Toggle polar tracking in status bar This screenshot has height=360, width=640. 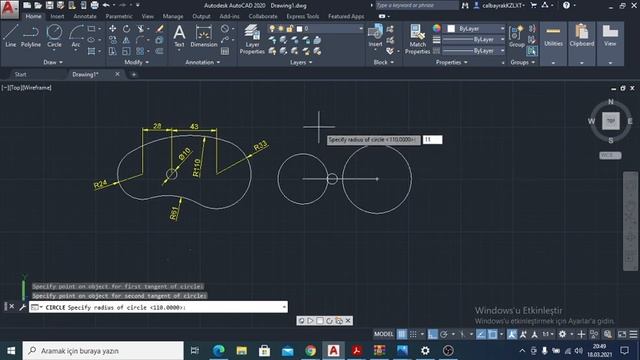coord(444,334)
